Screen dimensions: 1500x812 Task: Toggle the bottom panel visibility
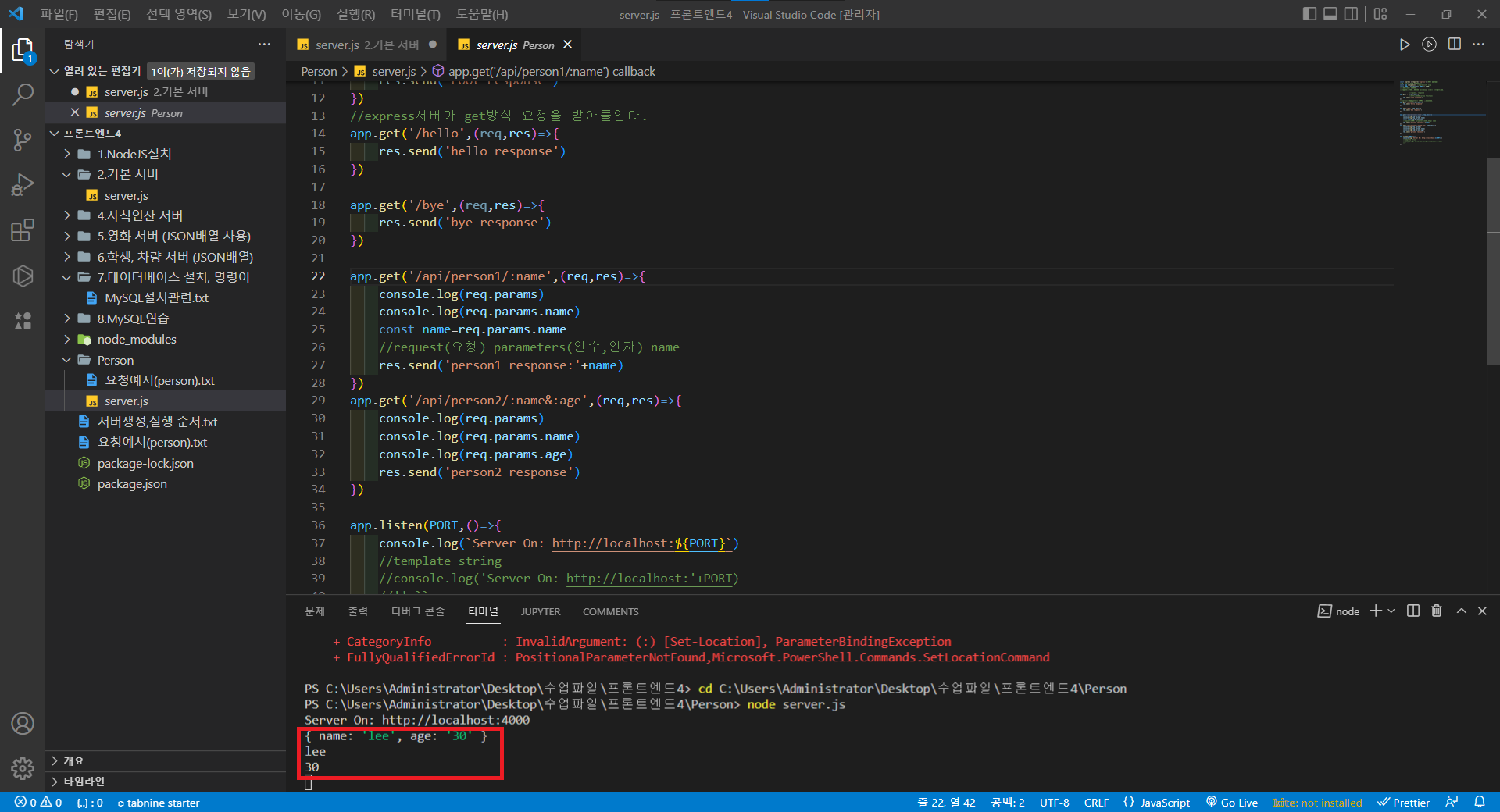1330,14
